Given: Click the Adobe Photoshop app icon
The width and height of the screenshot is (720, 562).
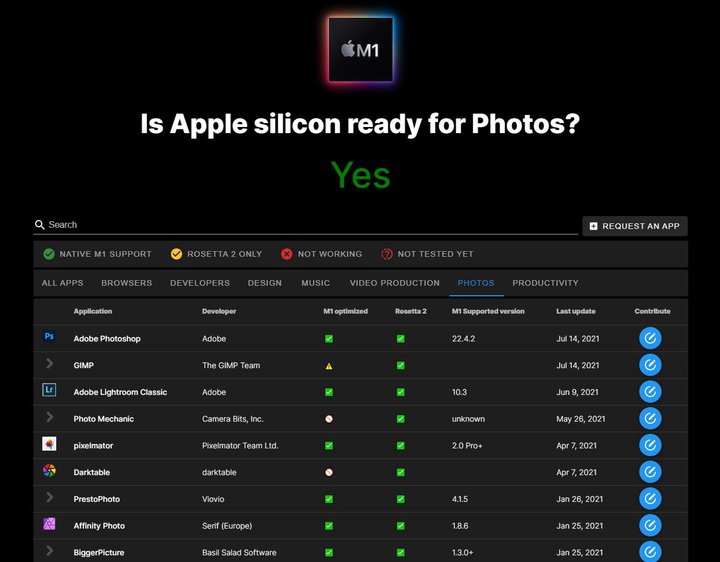Looking at the screenshot, I should tap(49, 338).
